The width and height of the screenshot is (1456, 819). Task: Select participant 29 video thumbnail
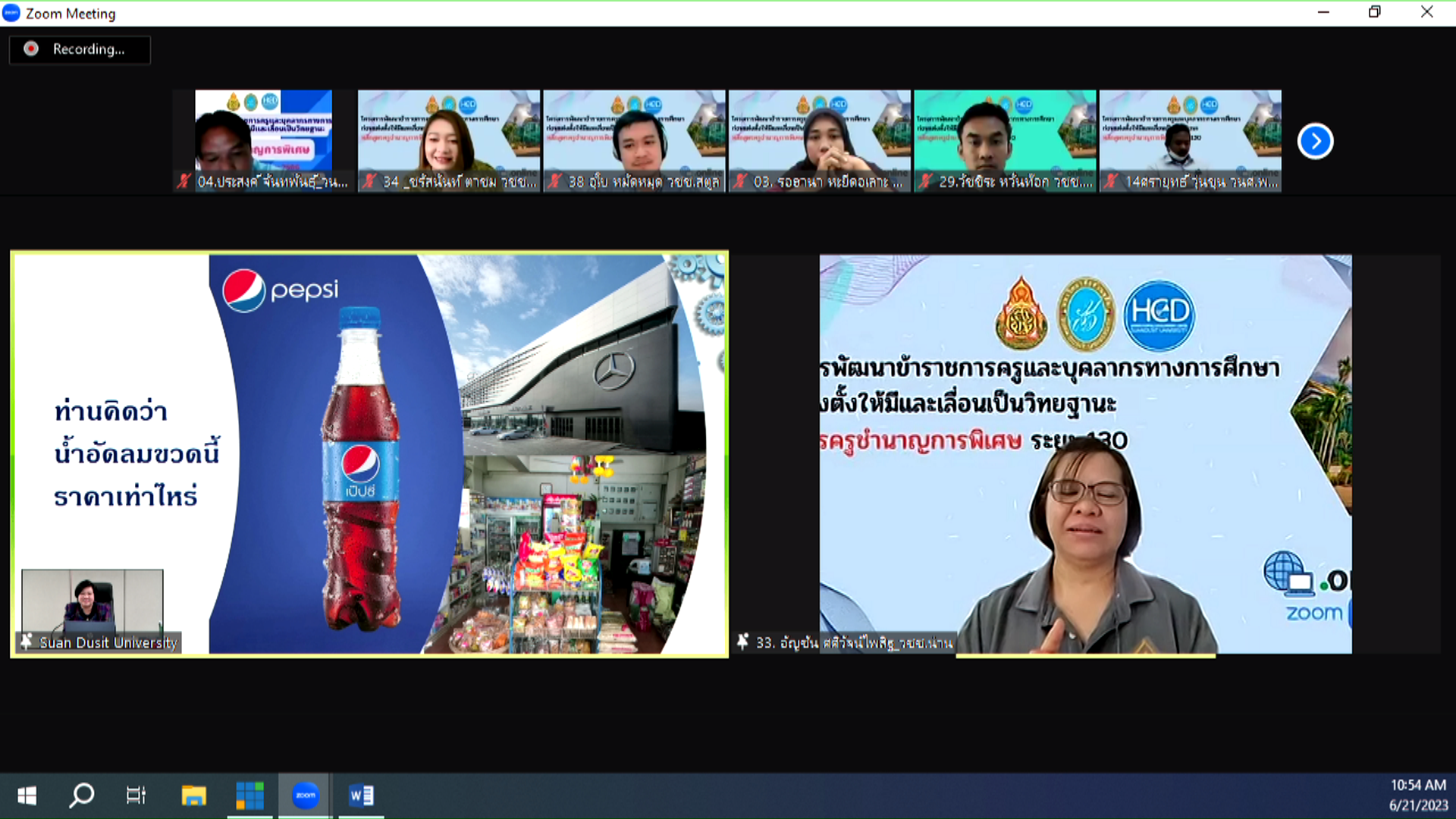point(1005,140)
